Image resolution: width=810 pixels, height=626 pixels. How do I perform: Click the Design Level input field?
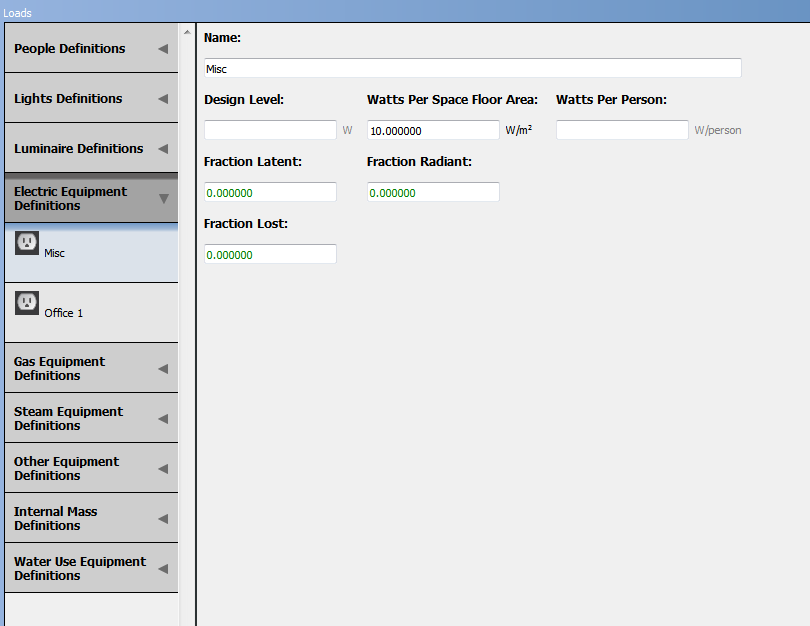[x=270, y=130]
